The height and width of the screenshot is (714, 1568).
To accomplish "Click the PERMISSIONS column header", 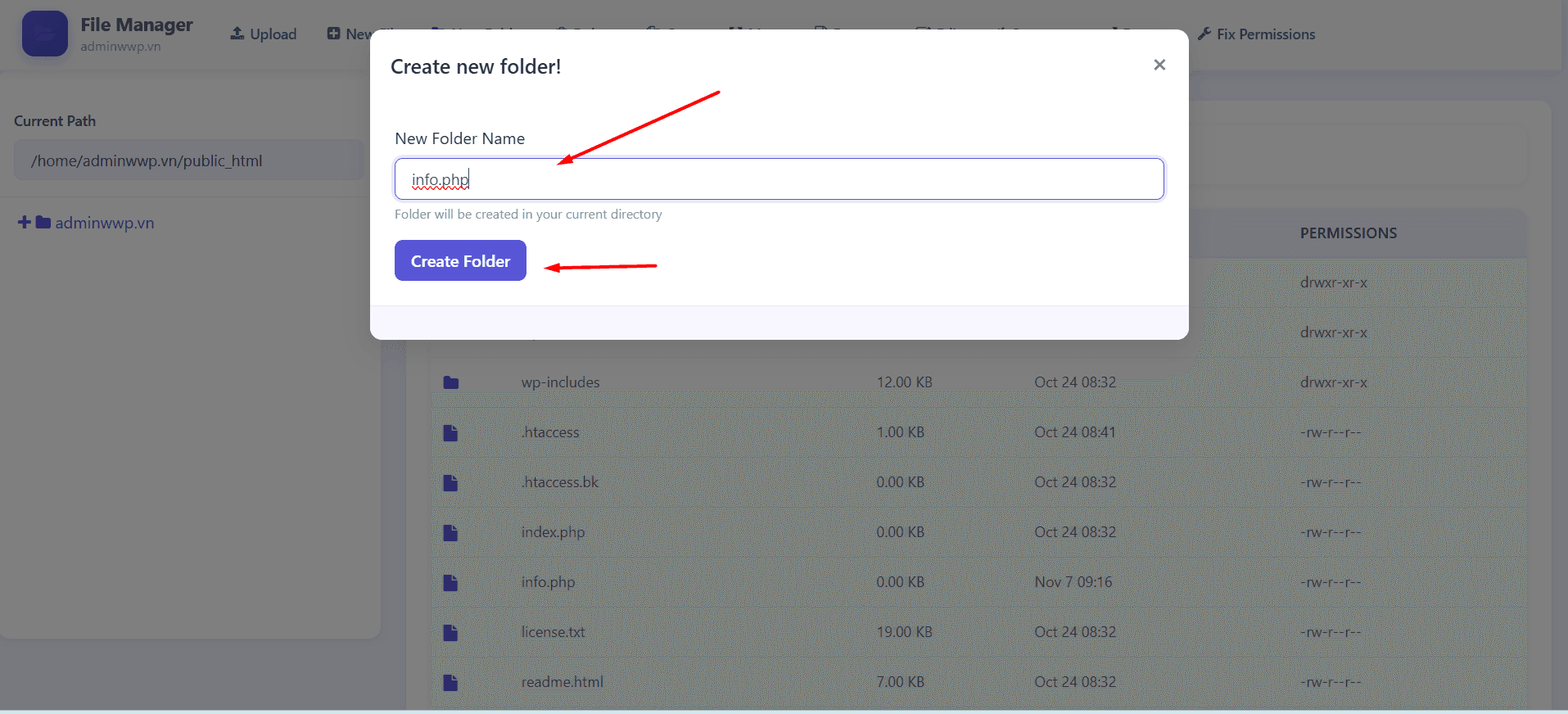I will pyautogui.click(x=1348, y=233).
